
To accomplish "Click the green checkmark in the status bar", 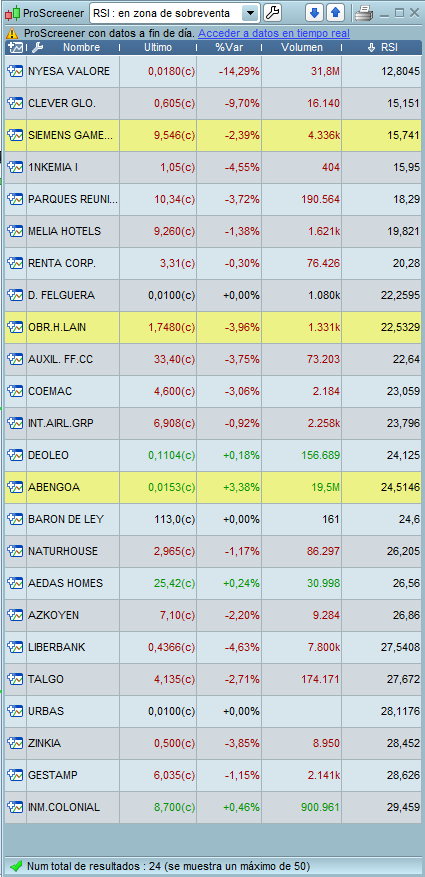I will coord(16,865).
